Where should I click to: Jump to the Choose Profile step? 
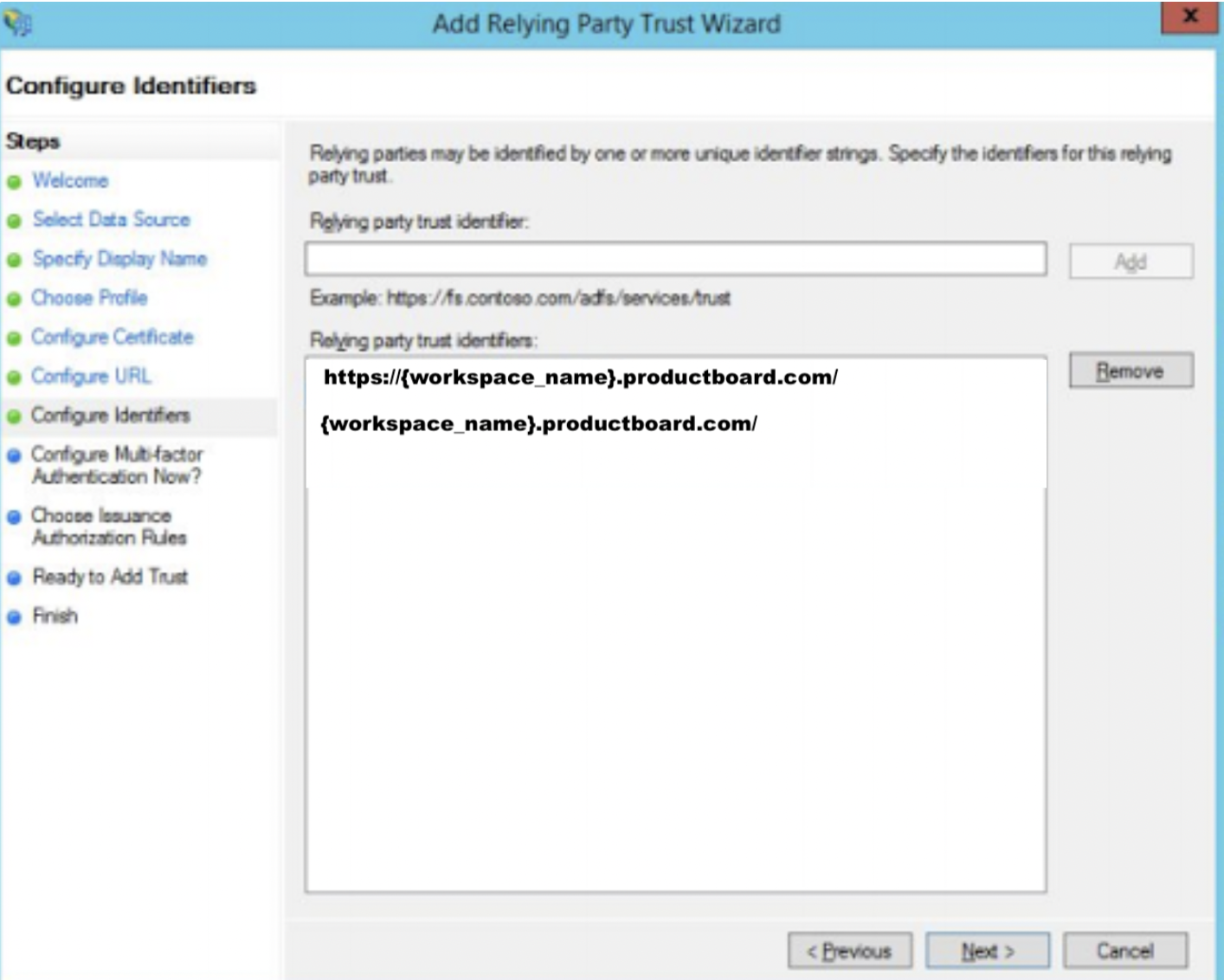click(89, 298)
